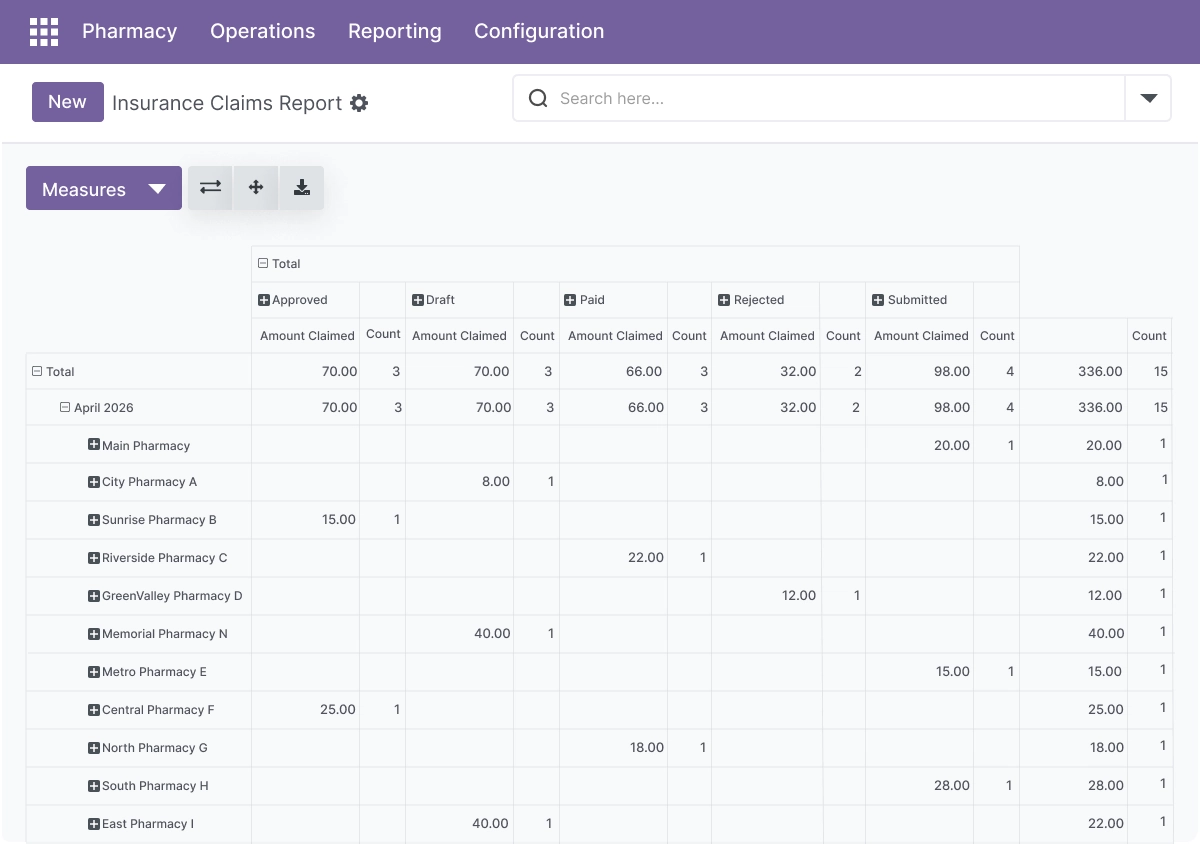Expand the Submitted column header
The image size is (1200, 844).
point(909,300)
